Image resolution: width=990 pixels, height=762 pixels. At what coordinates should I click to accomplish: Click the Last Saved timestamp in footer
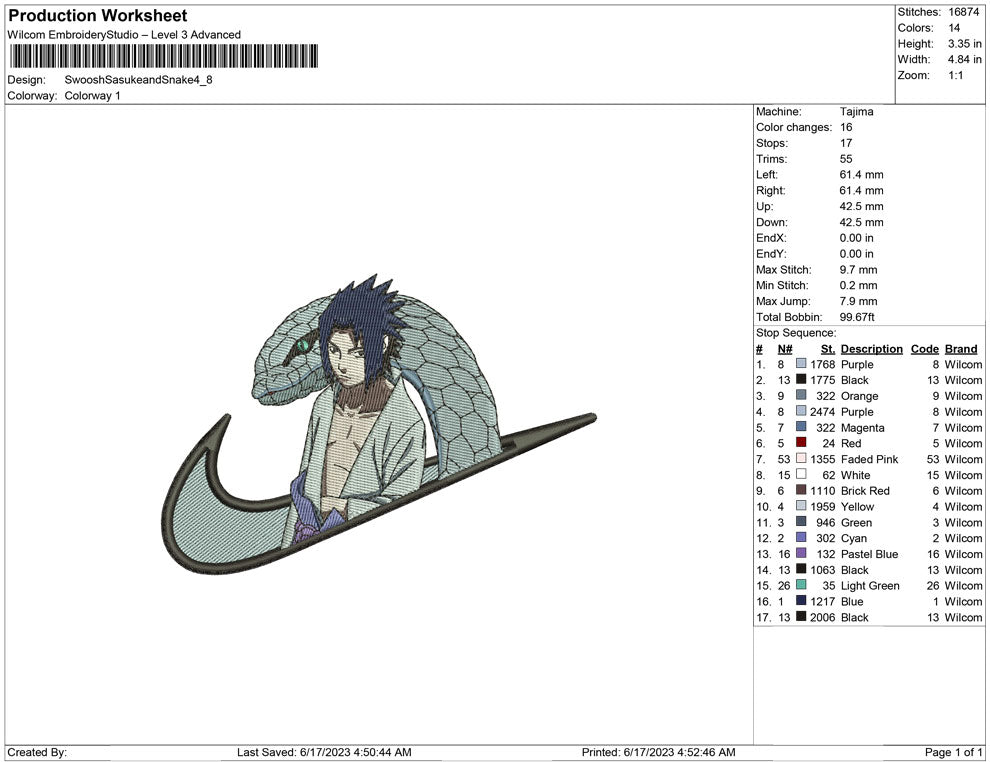click(x=324, y=752)
